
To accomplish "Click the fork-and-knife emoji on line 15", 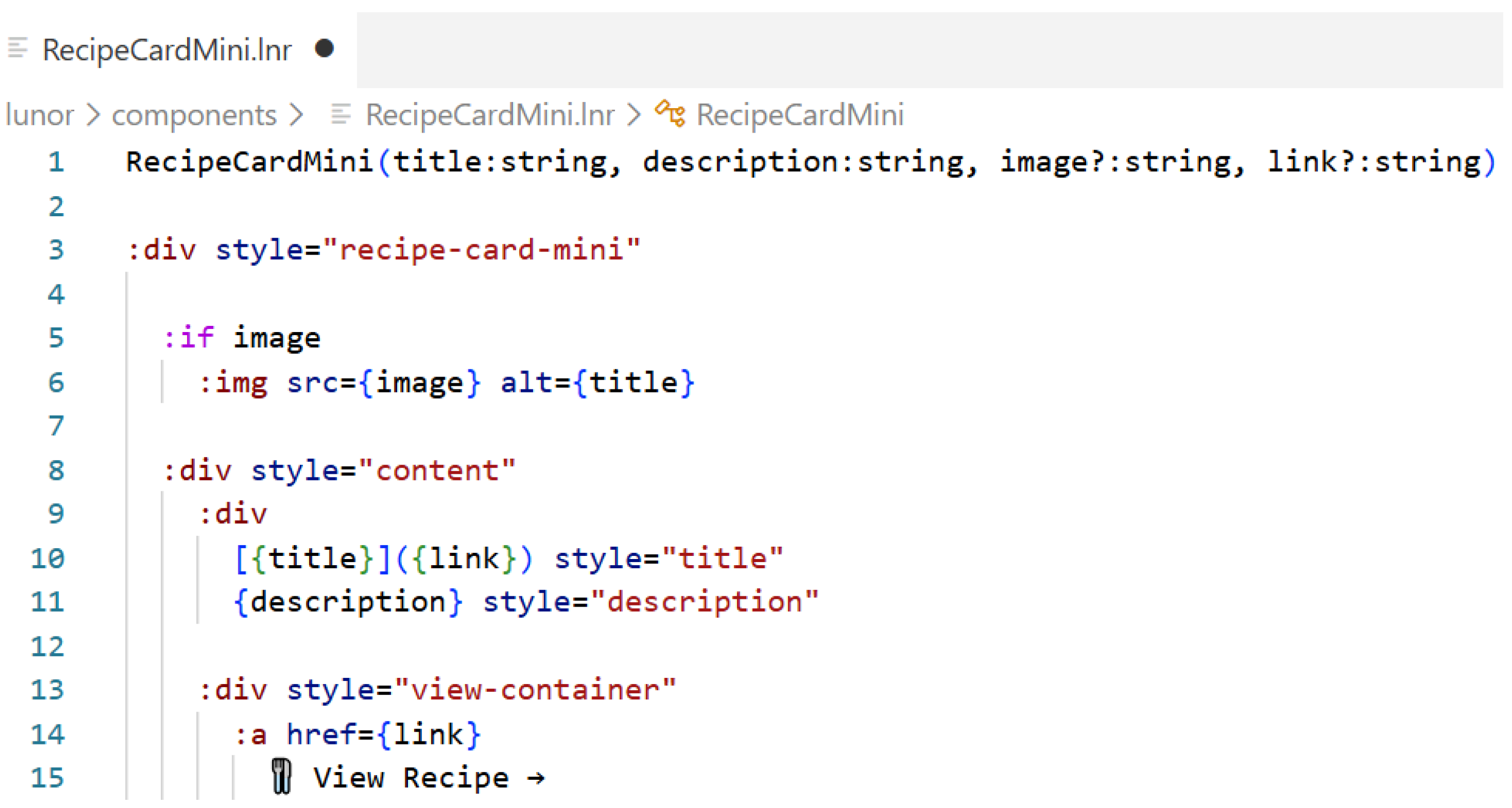I will [282, 777].
